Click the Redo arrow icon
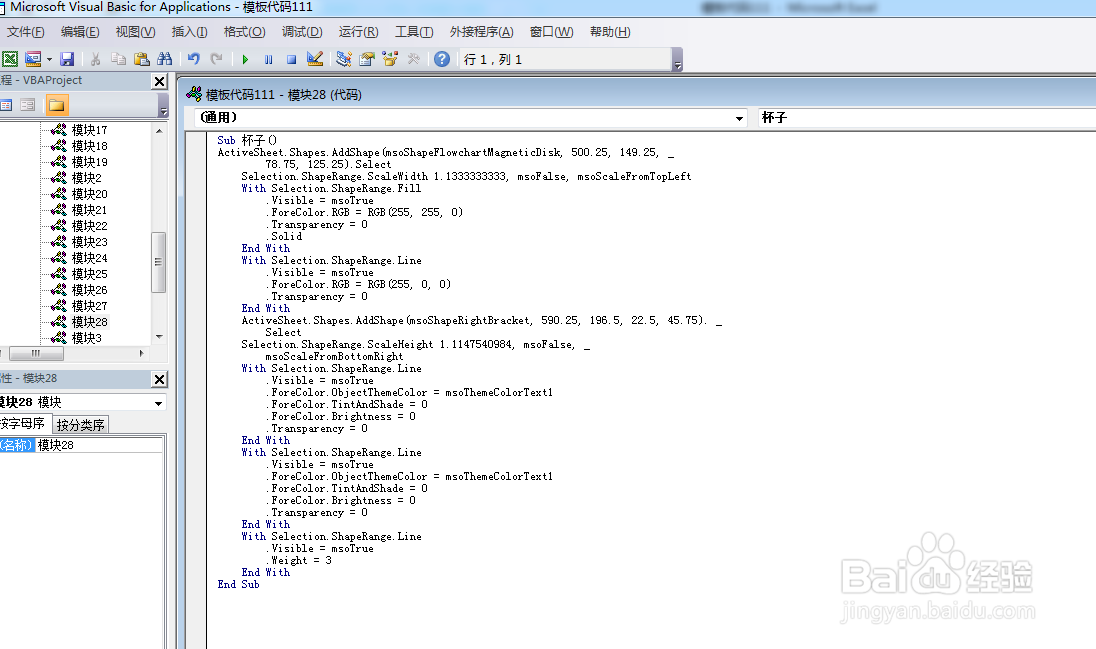Viewport: 1096px width, 649px height. pyautogui.click(x=217, y=59)
